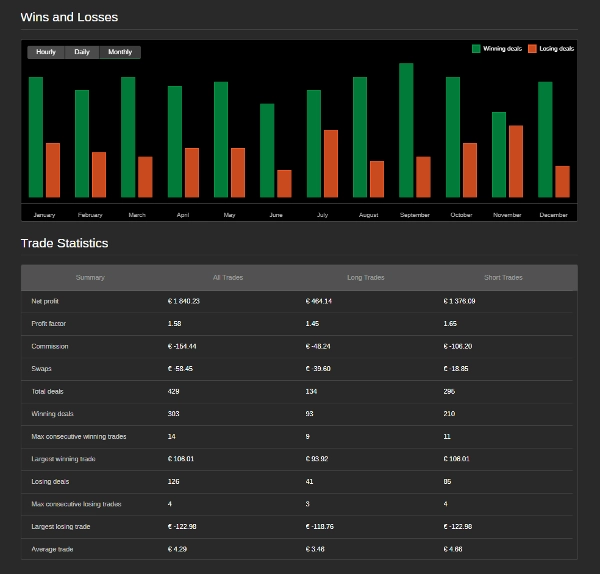Toggle the Winning deals legend label
Image resolution: width=600 pixels, height=574 pixels.
click(502, 48)
